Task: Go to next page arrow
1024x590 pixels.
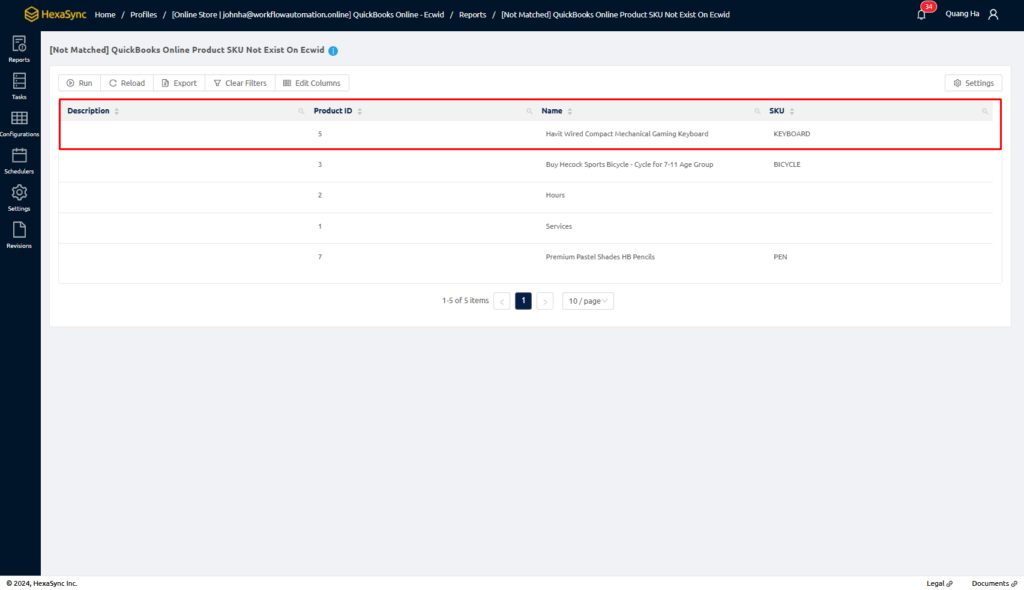Action: tap(545, 301)
